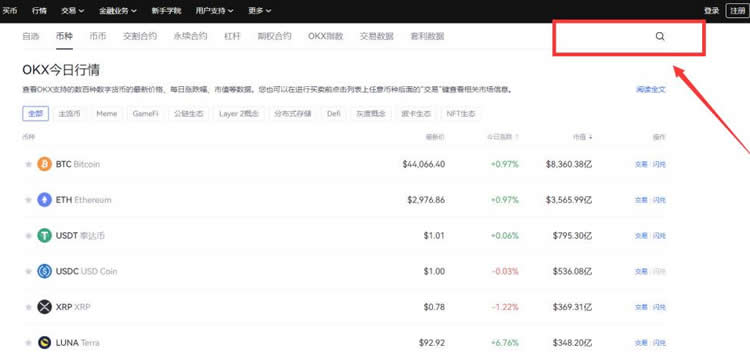Toggle the favorite star for XRP

click(x=28, y=307)
